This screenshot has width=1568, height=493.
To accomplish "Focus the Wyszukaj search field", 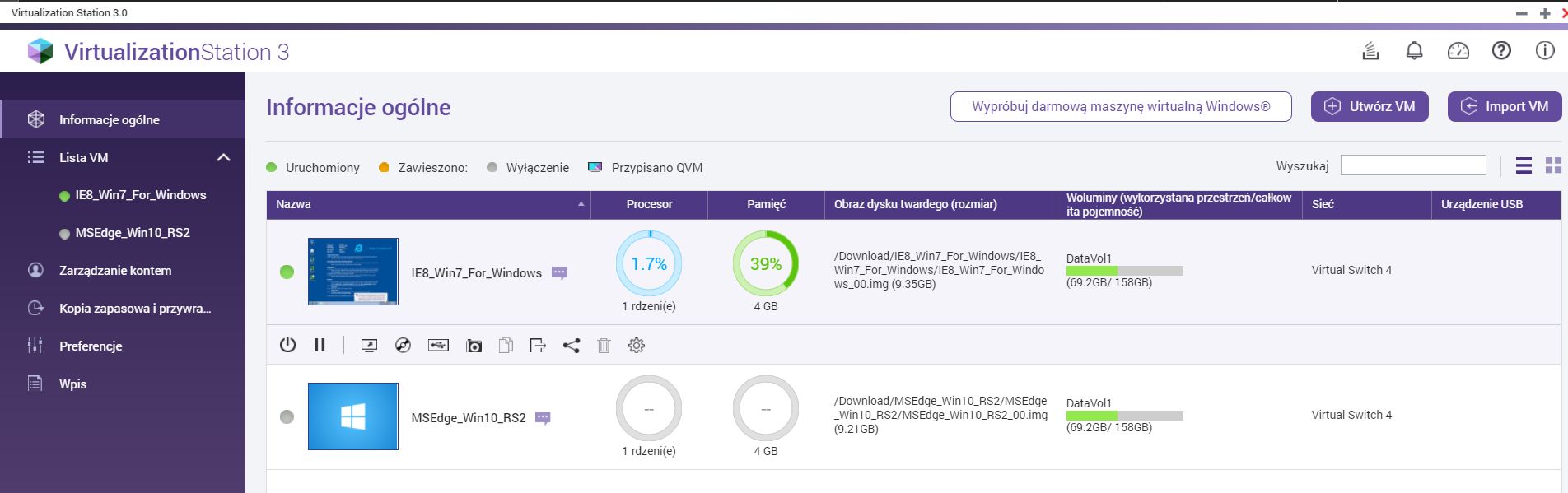I will coord(1413,165).
